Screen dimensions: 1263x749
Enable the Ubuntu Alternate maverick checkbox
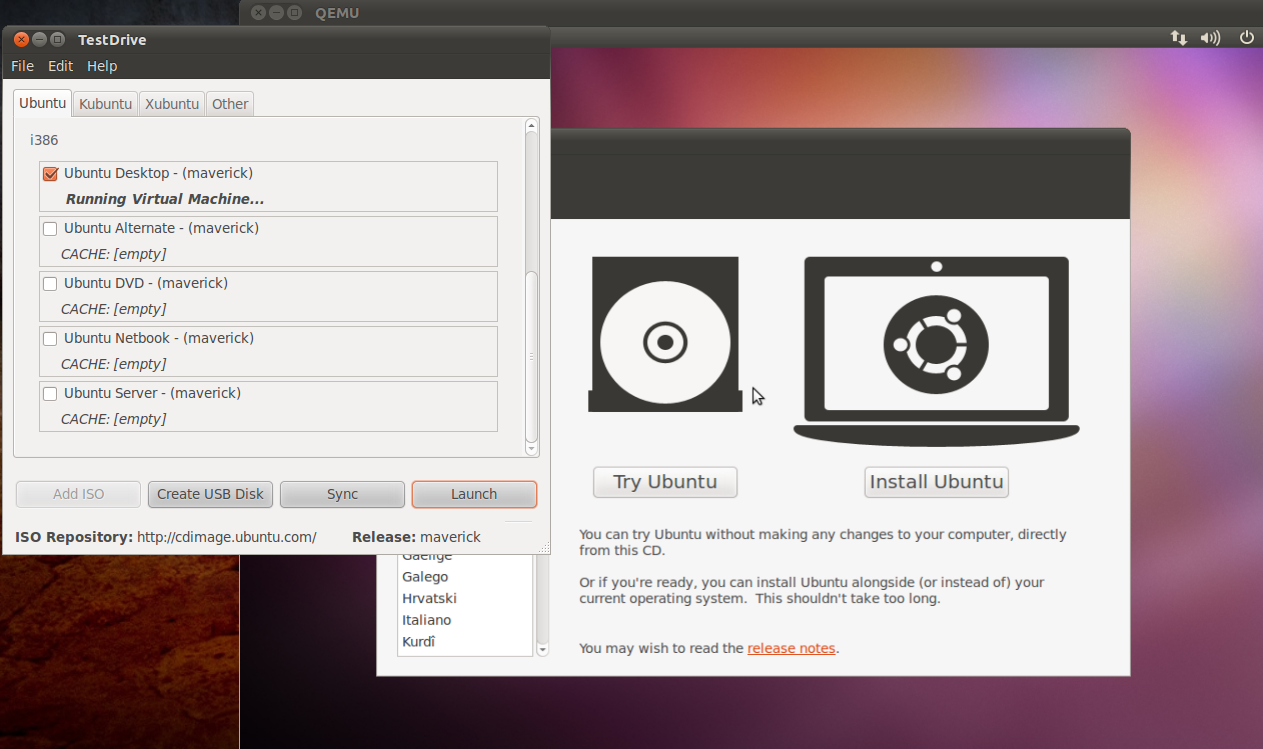pyautogui.click(x=50, y=229)
